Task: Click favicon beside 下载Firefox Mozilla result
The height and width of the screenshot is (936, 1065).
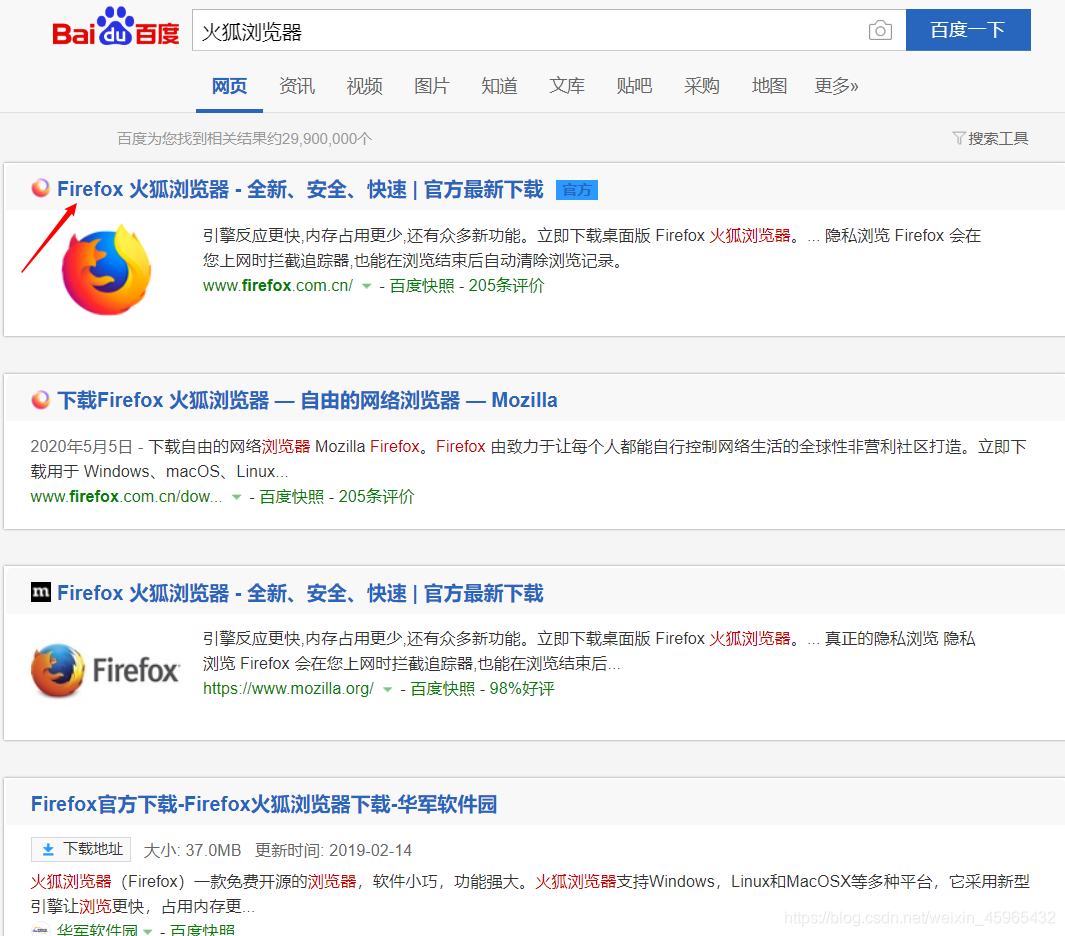Action: tap(41, 399)
